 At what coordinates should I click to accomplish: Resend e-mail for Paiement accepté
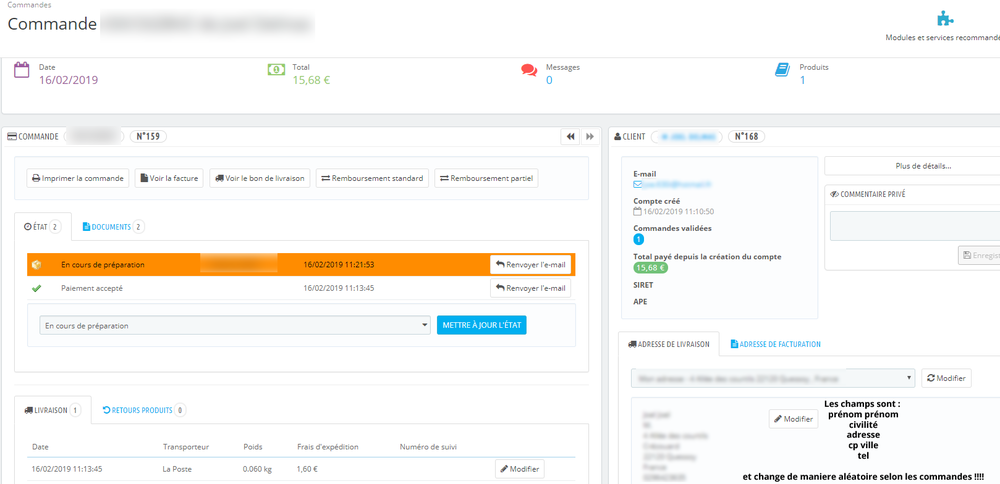531,288
